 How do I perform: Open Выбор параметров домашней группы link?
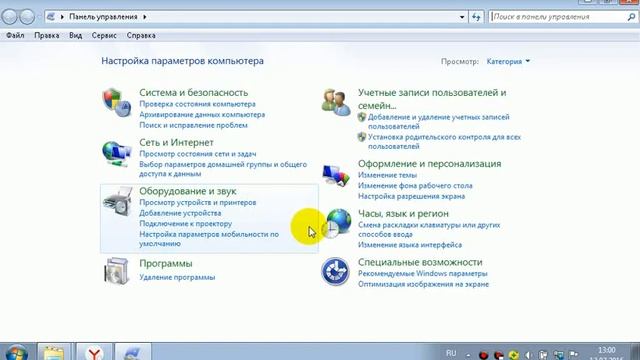point(223,169)
